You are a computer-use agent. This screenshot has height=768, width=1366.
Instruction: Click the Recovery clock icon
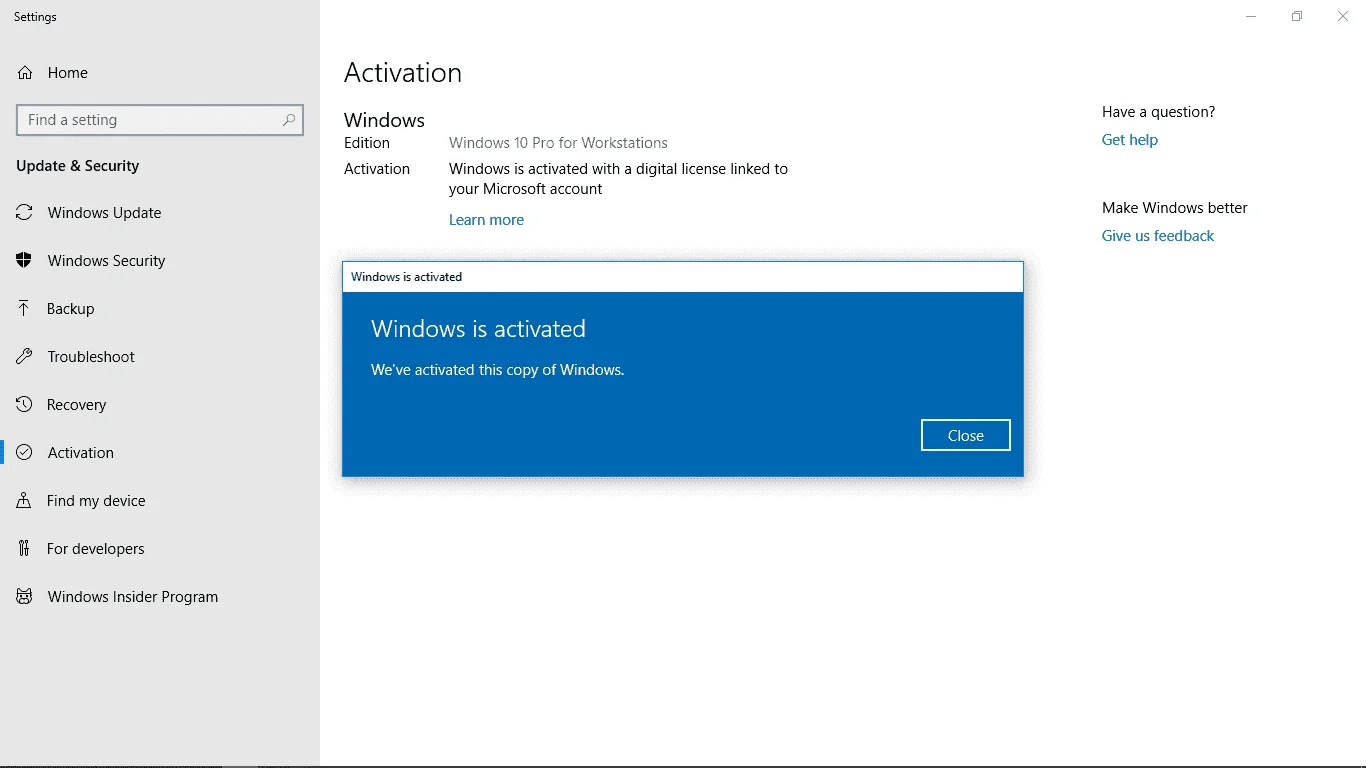[25, 405]
